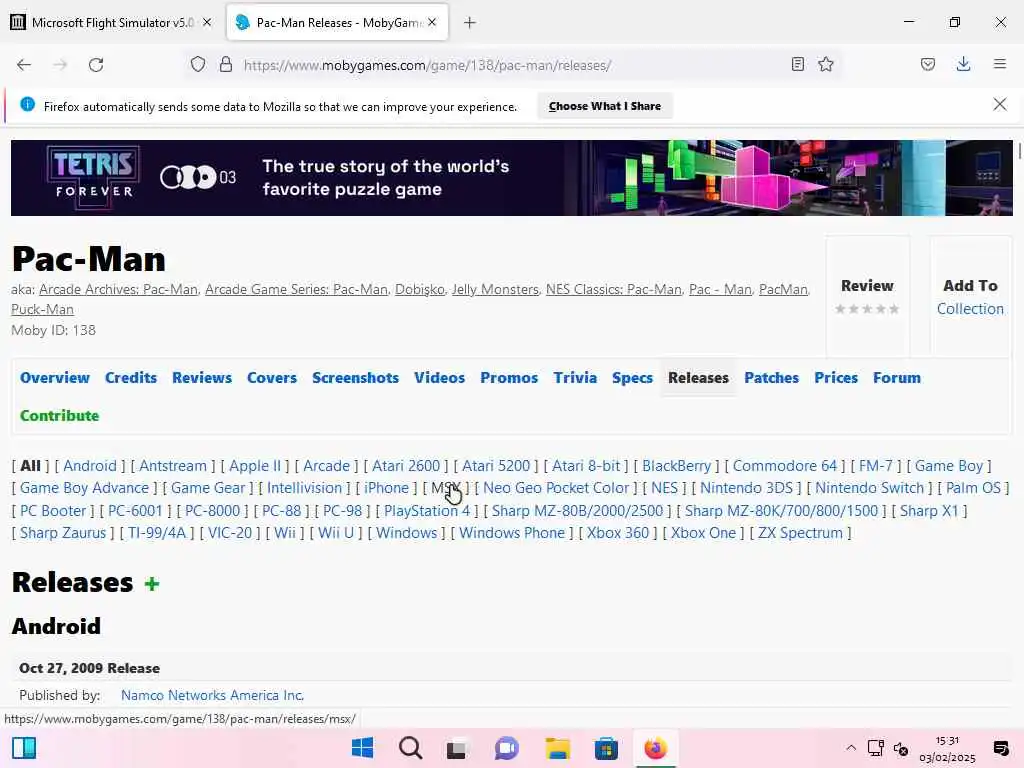This screenshot has width=1024, height=768.
Task: Open the Windows Start menu
Action: (362, 748)
